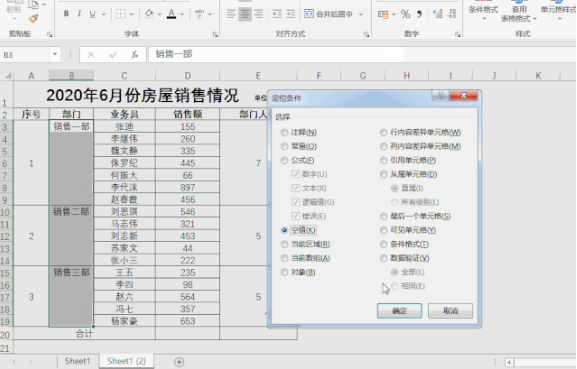This screenshot has width=577, height=369.
Task: Click cell containing 张迪
Action: (x=124, y=127)
